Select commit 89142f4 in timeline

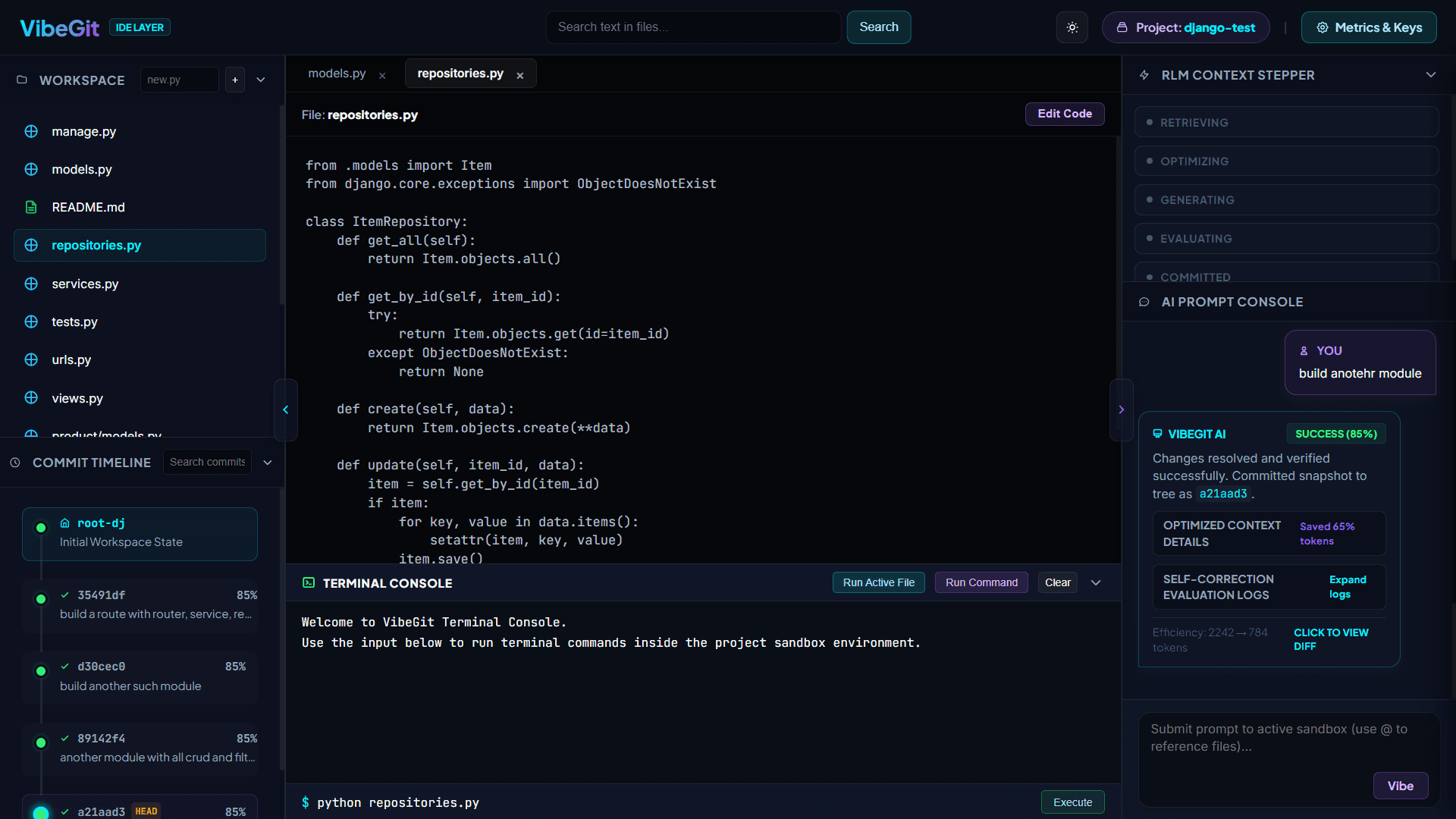tap(140, 748)
